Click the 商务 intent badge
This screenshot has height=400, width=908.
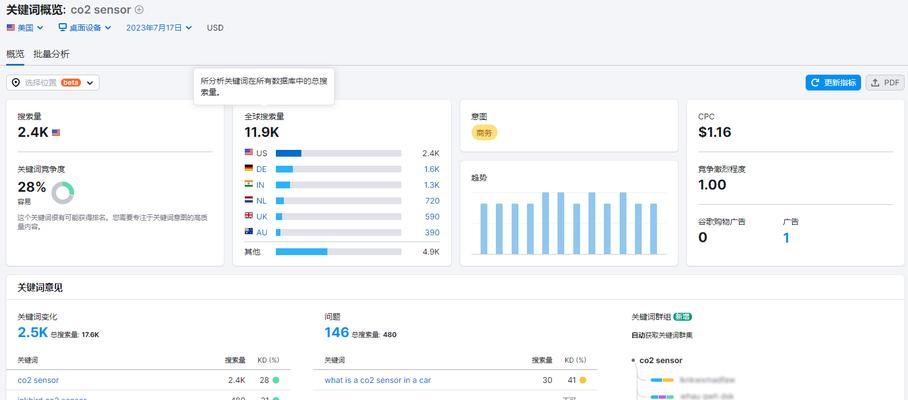click(x=484, y=133)
